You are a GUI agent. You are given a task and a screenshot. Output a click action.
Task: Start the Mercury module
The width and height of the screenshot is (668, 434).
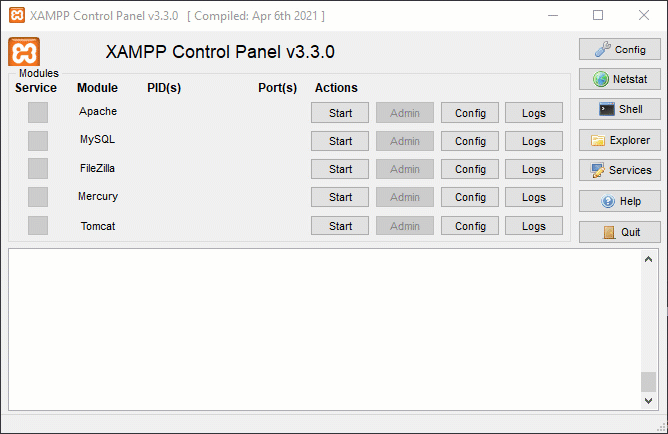340,197
